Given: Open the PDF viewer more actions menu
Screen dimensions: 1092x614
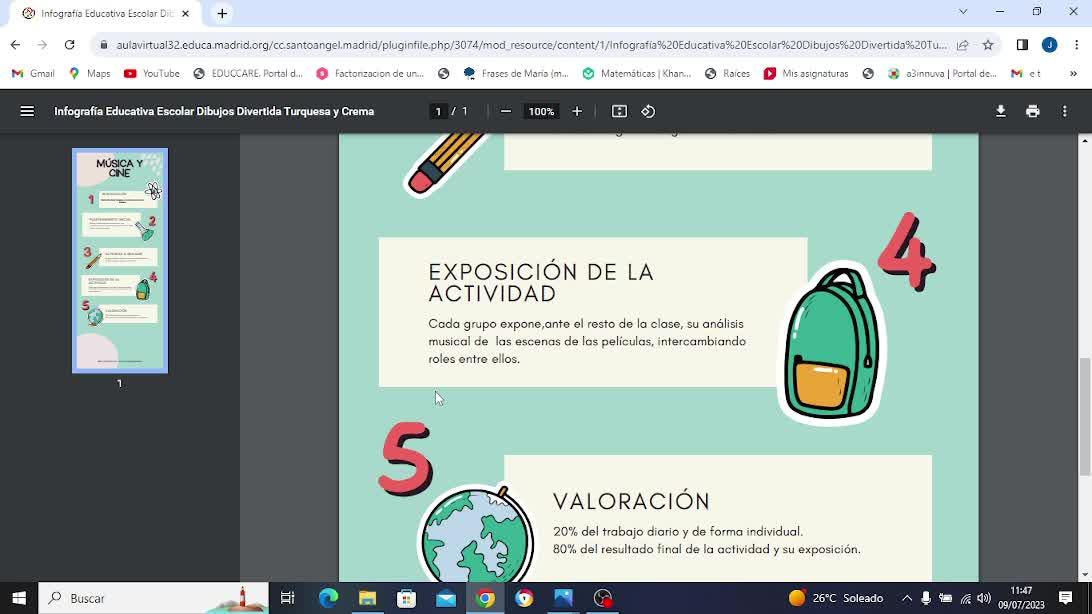Looking at the screenshot, I should 1065,111.
